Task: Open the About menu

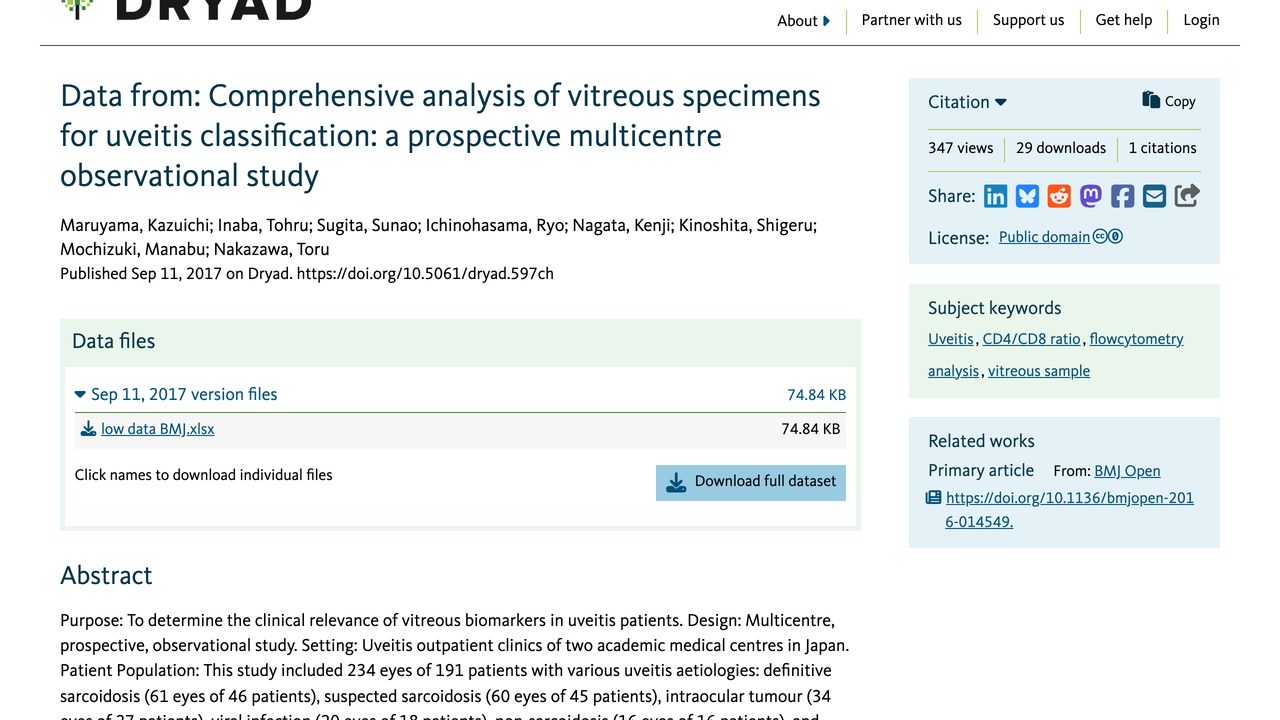Action: pos(804,21)
